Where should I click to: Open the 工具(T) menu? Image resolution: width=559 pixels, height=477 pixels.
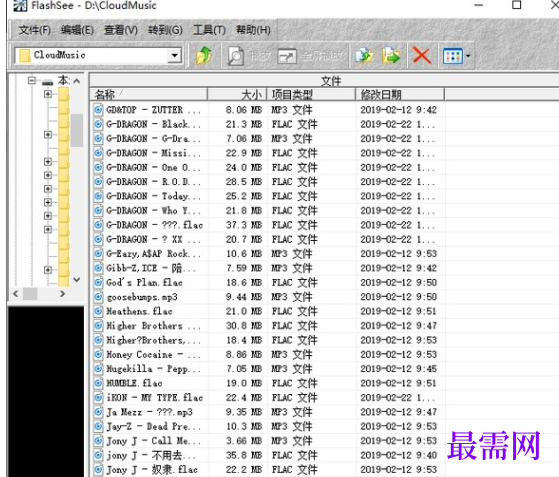(209, 30)
